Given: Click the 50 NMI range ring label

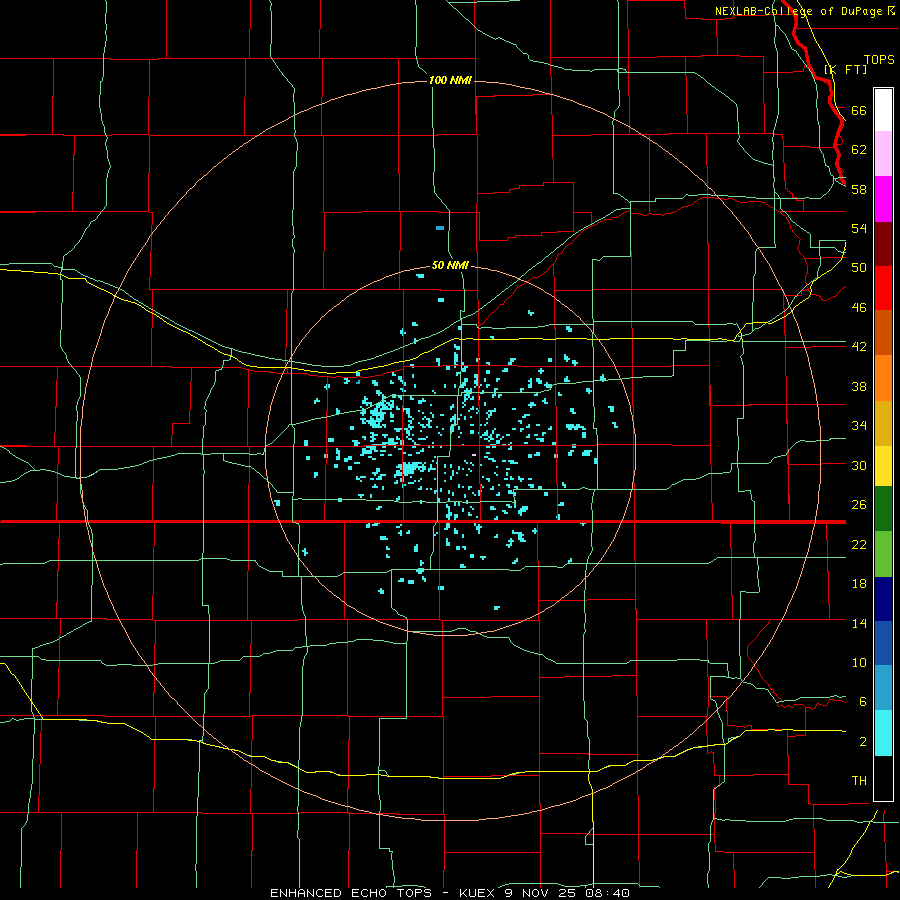Looking at the screenshot, I should click(x=450, y=265).
